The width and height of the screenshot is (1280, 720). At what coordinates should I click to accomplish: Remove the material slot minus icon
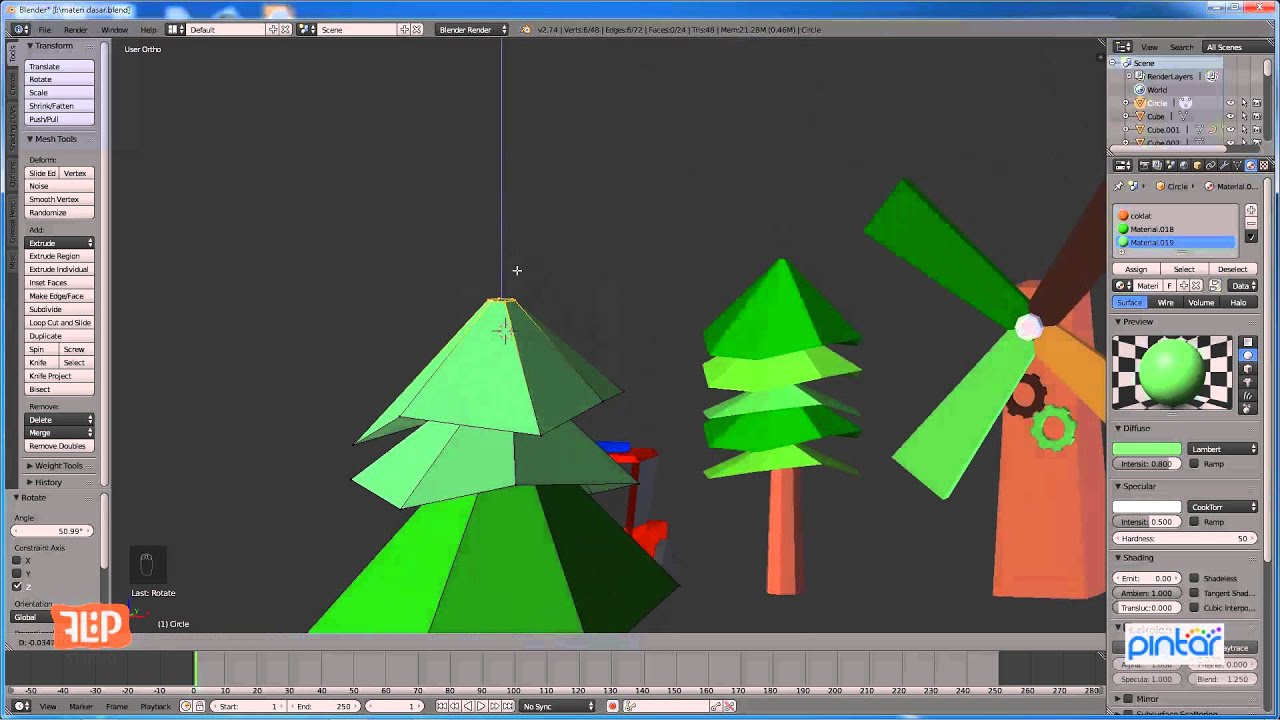[1250, 224]
